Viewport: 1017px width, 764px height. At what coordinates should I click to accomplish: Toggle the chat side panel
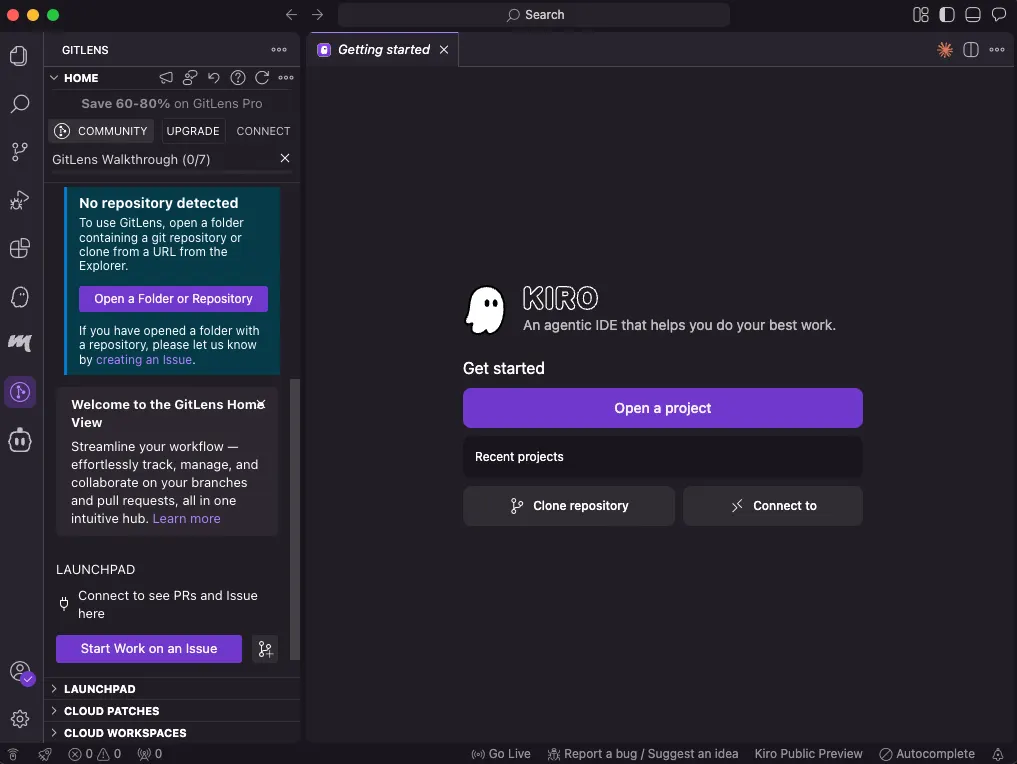tap(998, 14)
